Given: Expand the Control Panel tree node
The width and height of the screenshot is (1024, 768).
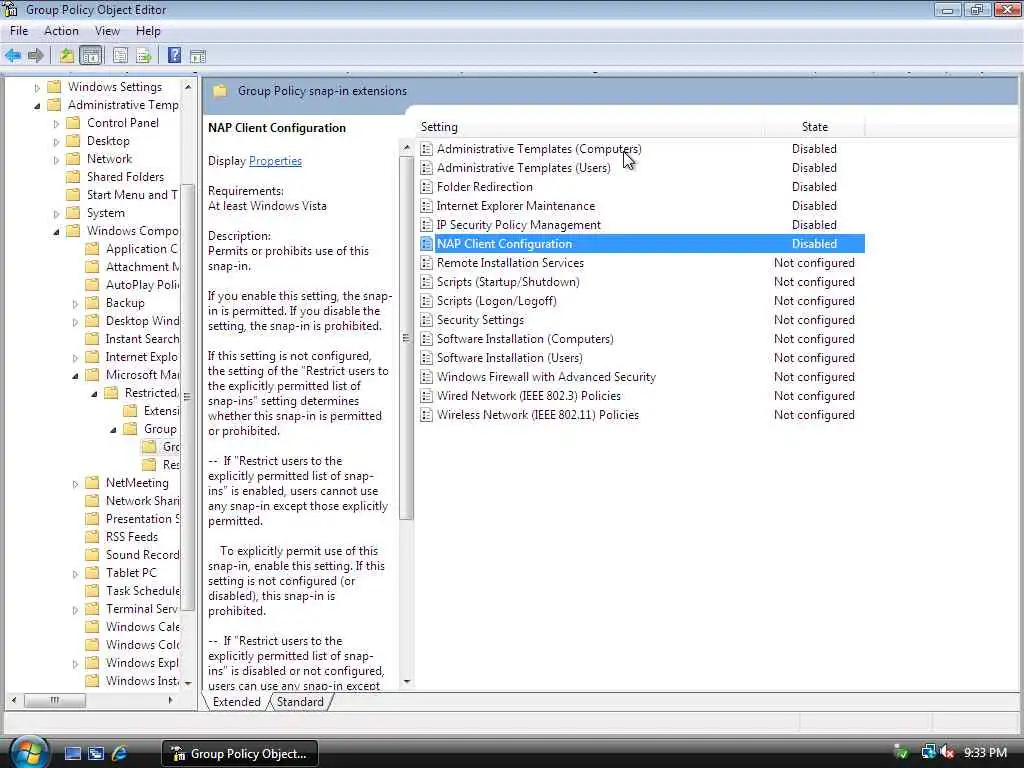Looking at the screenshot, I should point(56,123).
